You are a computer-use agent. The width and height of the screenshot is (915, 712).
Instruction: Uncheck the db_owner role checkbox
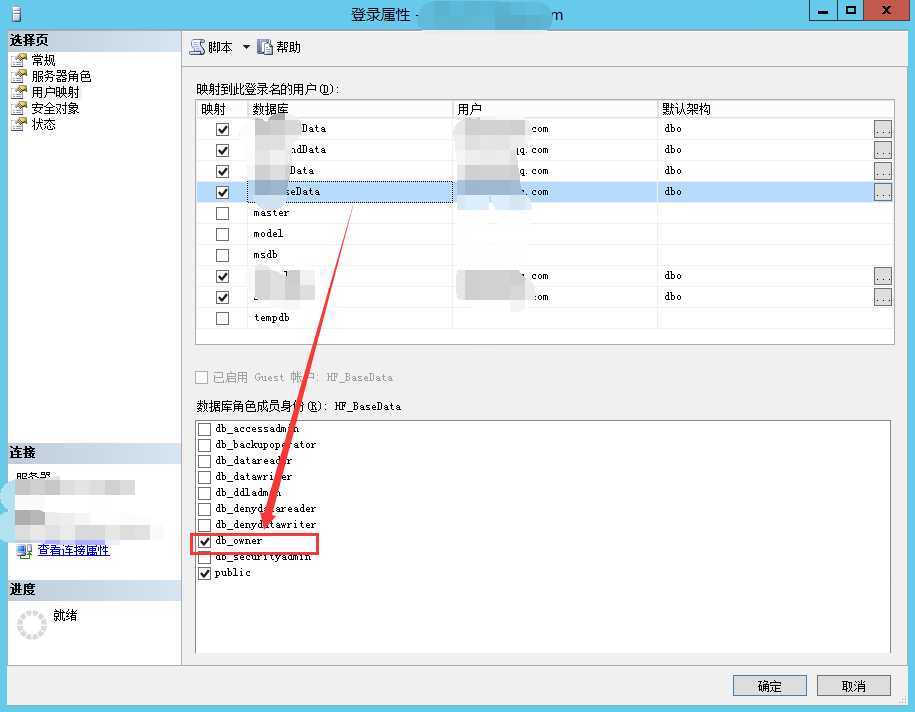(204, 541)
